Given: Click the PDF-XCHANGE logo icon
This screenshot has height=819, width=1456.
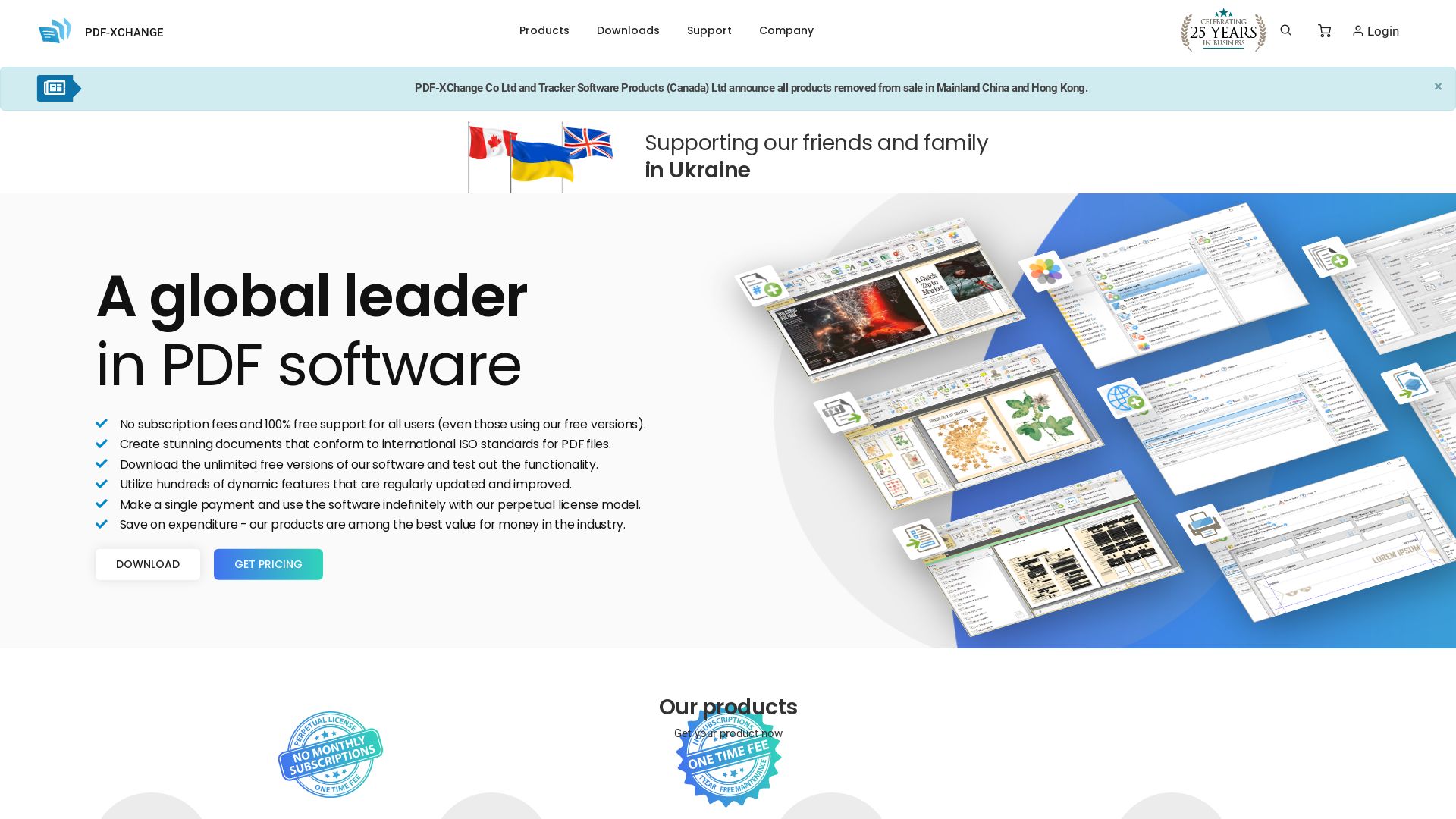Looking at the screenshot, I should [54, 30].
